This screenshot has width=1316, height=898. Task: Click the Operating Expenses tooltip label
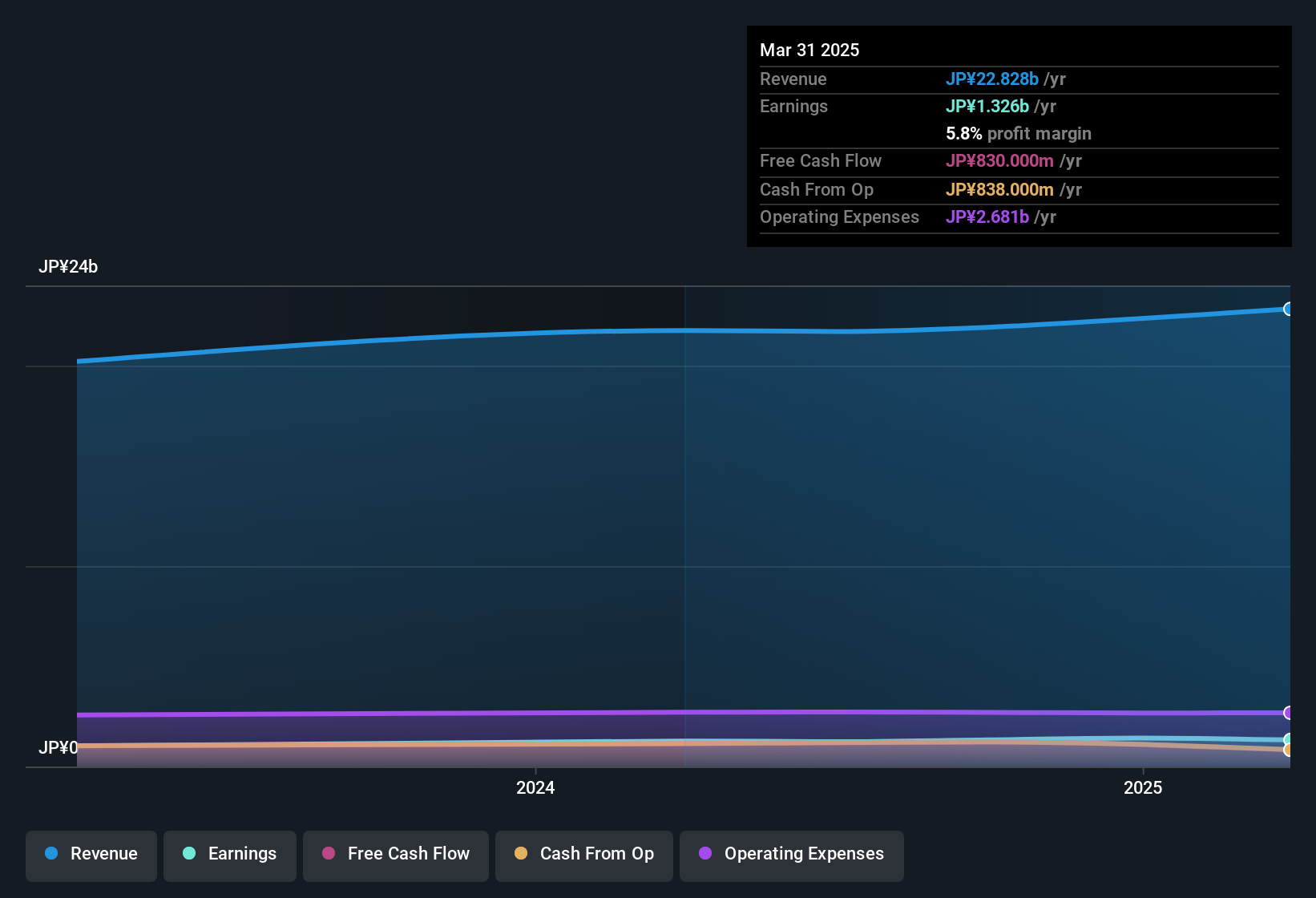(x=839, y=216)
